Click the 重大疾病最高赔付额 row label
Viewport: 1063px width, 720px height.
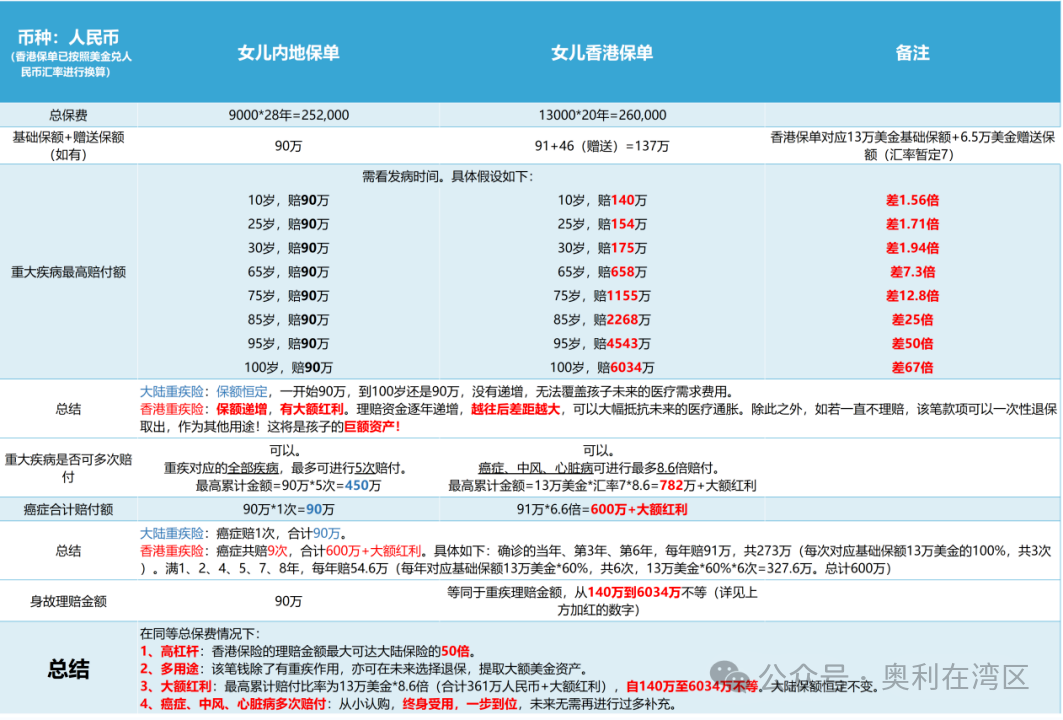click(68, 271)
